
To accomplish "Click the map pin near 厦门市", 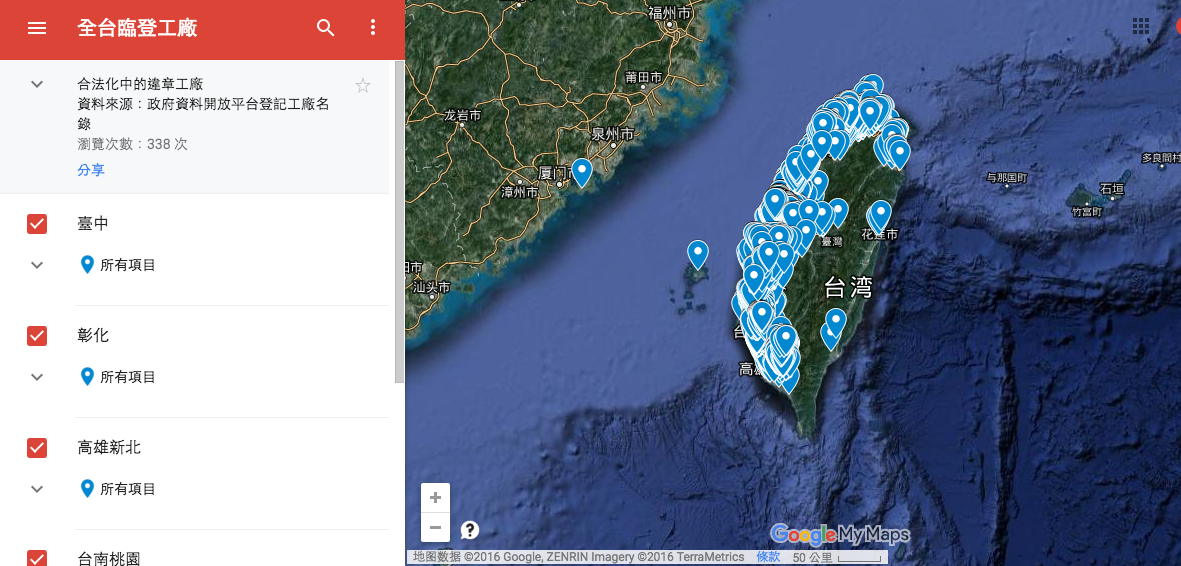I will (x=581, y=173).
